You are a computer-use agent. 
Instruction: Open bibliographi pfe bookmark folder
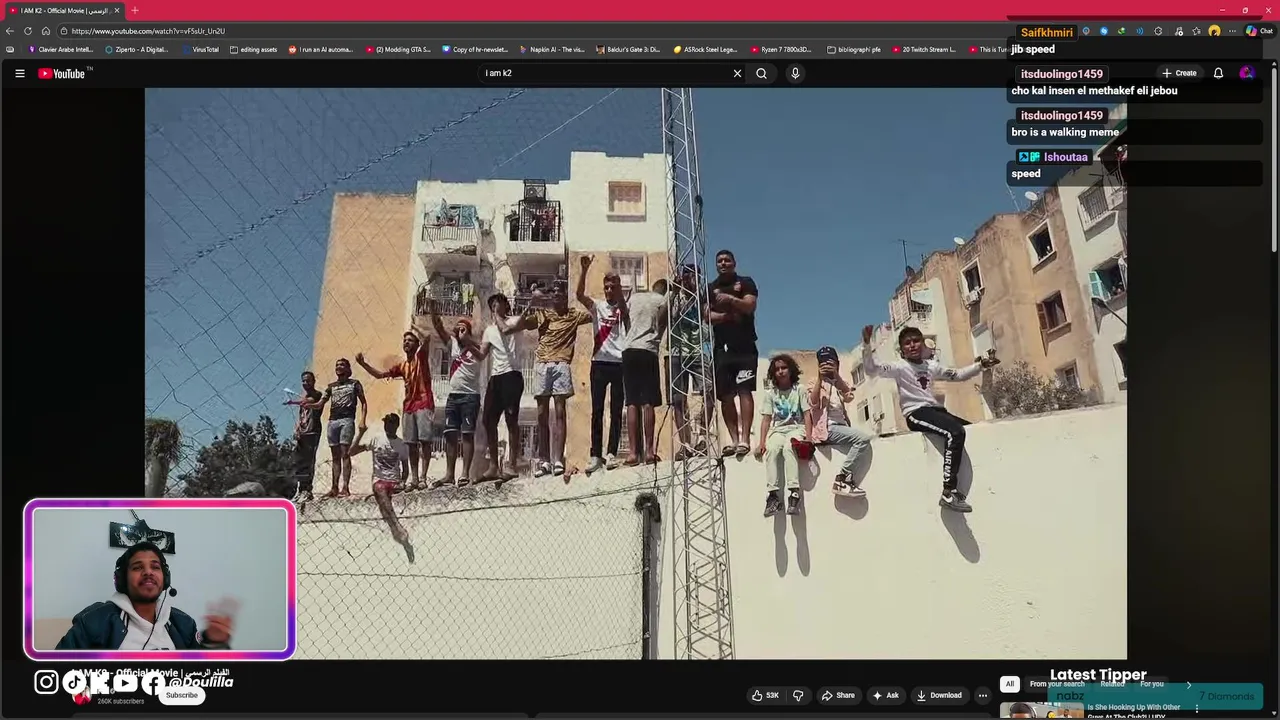click(x=854, y=49)
